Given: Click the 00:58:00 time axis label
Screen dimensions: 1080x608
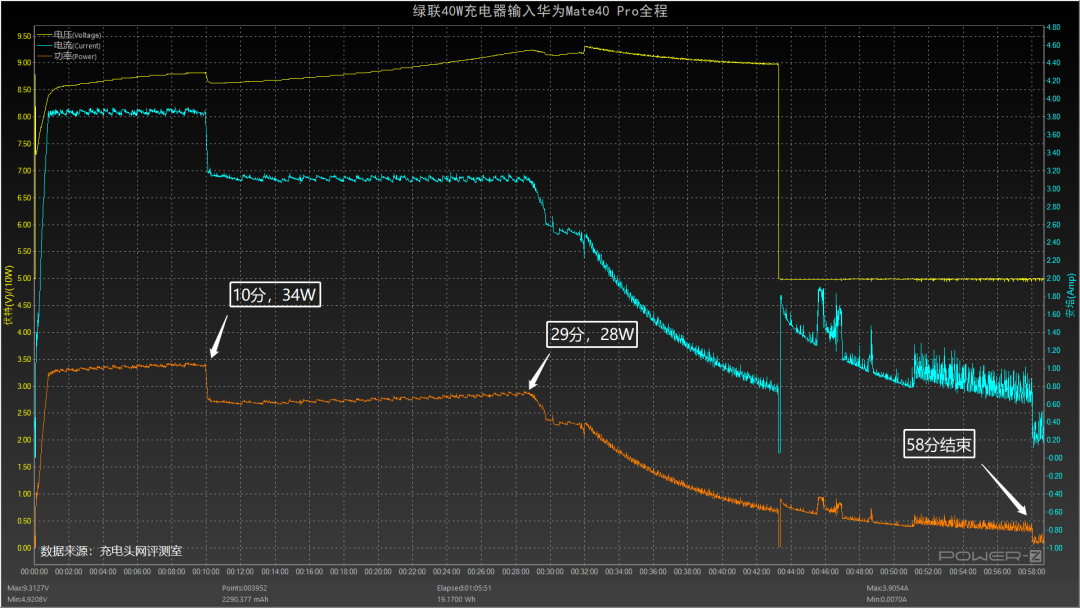Looking at the screenshot, I should 1031,572.
